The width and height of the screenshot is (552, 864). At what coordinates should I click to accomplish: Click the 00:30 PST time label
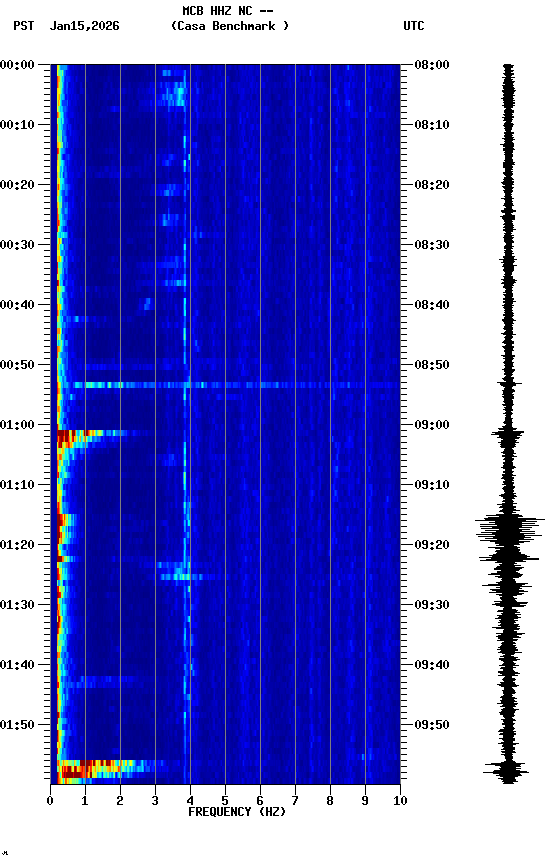pos(17,245)
